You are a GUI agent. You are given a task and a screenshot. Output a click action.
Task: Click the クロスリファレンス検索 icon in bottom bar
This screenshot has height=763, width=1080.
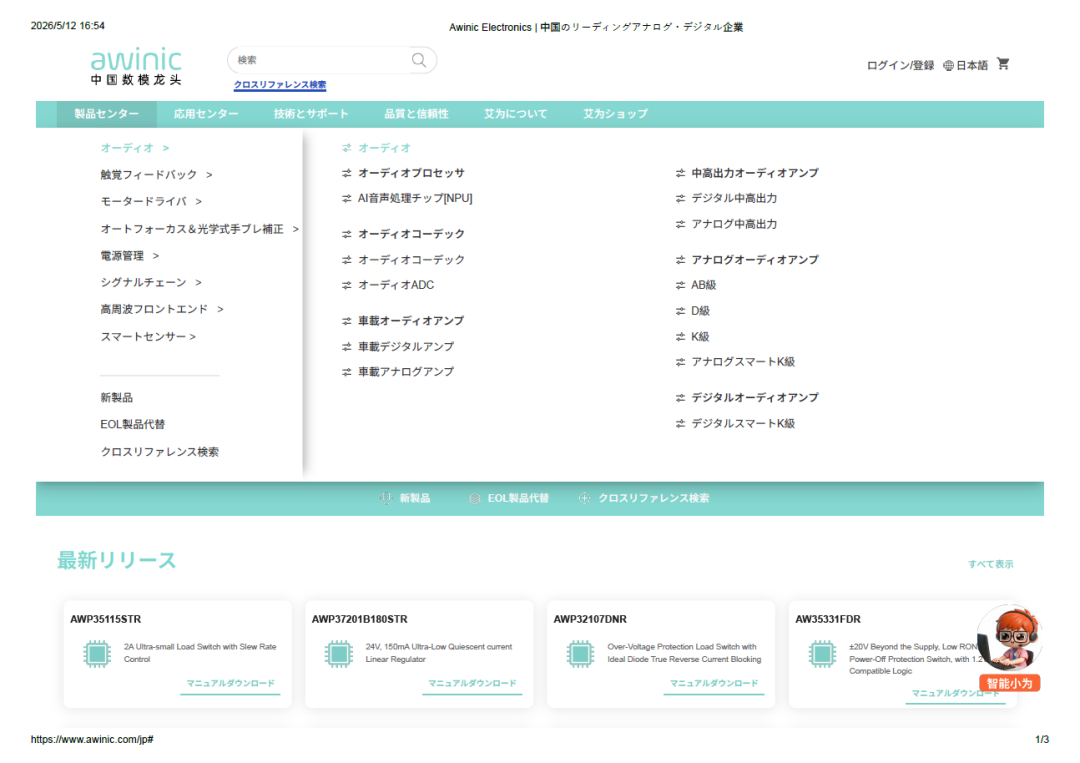584,498
